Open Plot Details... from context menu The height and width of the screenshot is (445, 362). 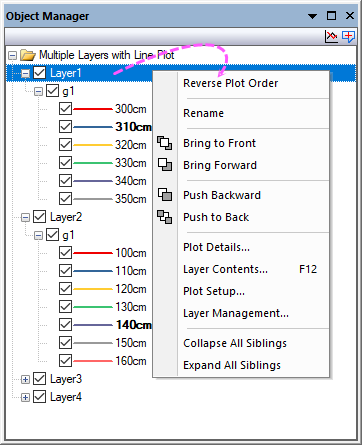point(241,247)
